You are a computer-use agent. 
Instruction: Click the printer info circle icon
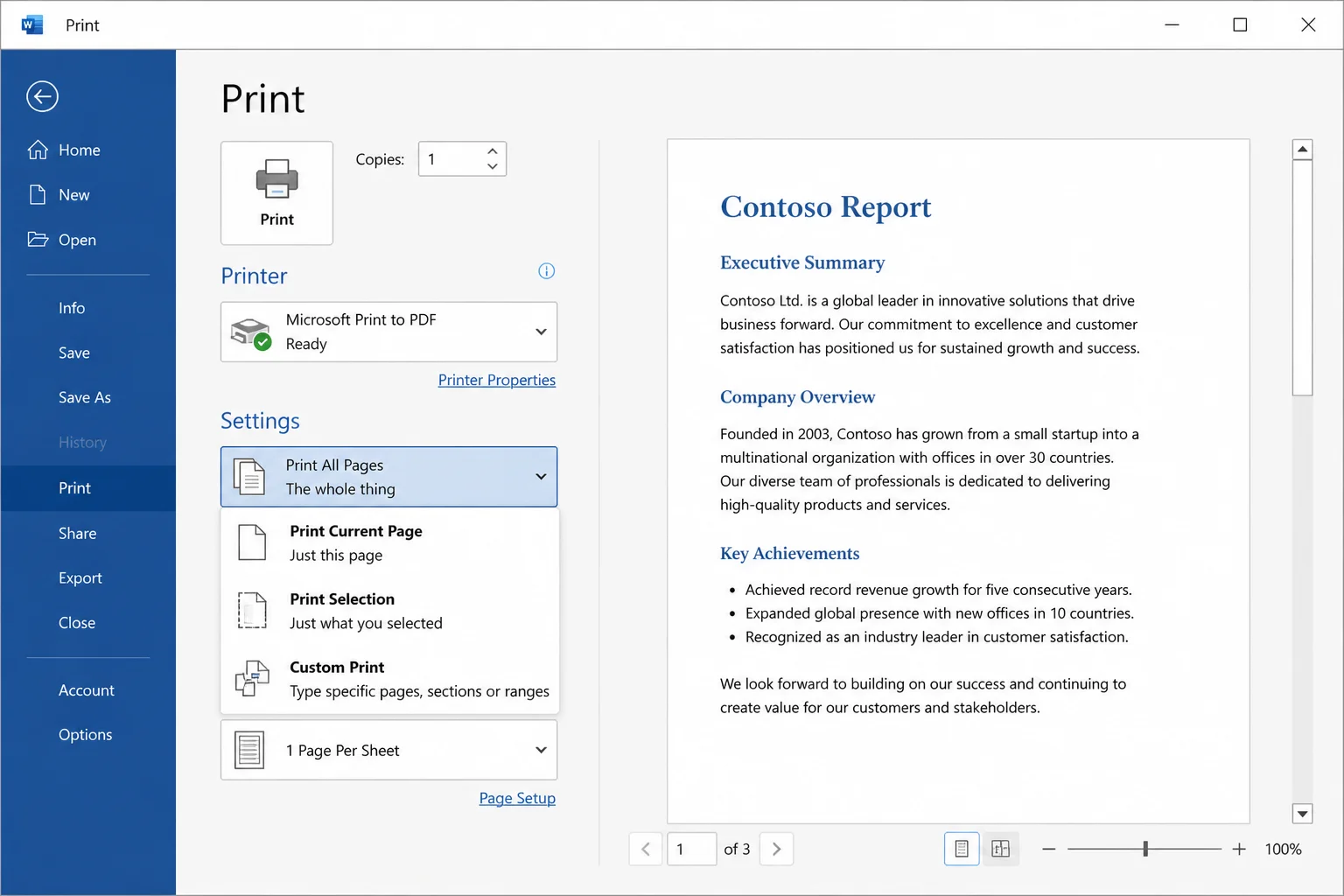pyautogui.click(x=546, y=271)
